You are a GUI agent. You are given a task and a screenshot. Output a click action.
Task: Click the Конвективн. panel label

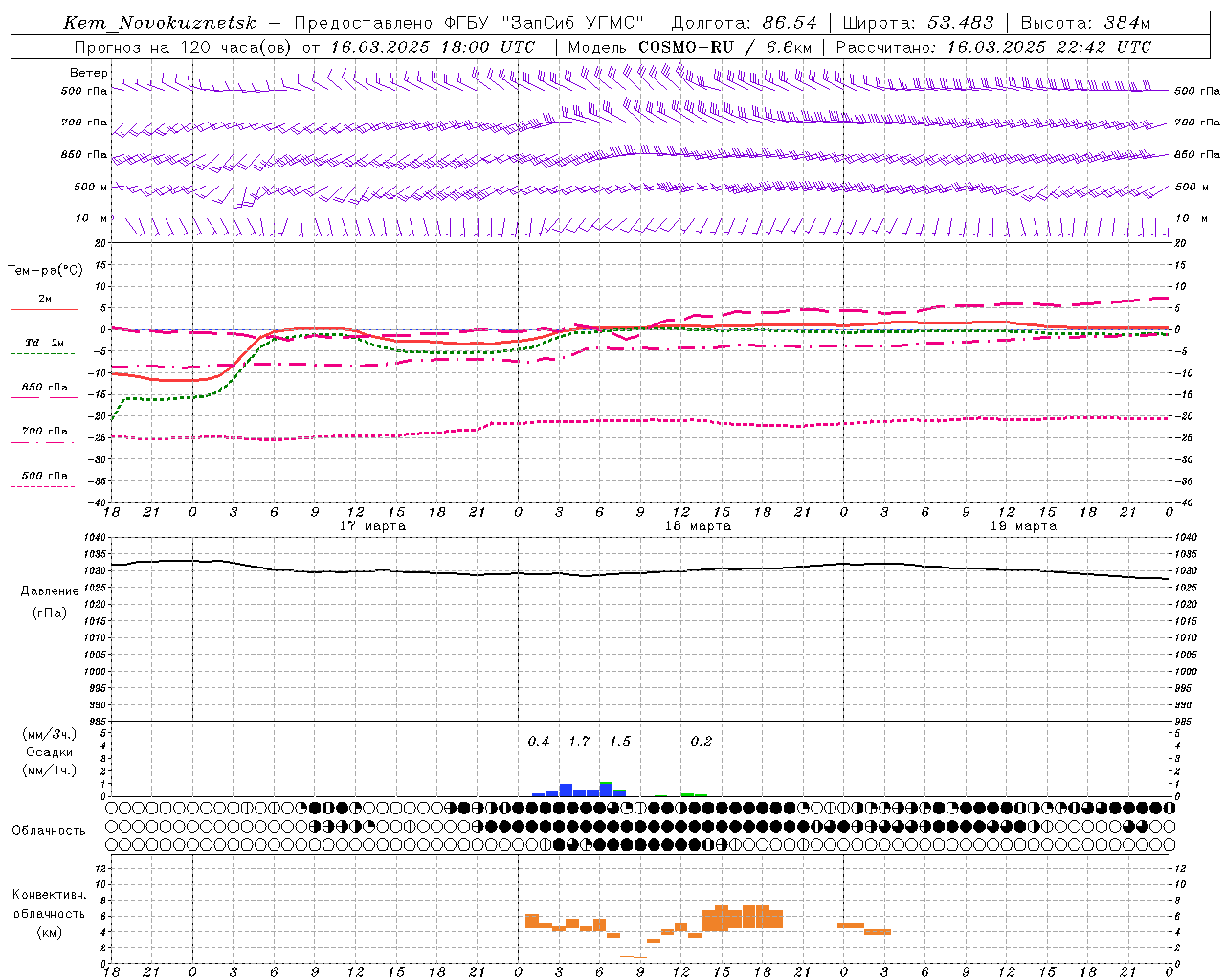click(x=50, y=895)
